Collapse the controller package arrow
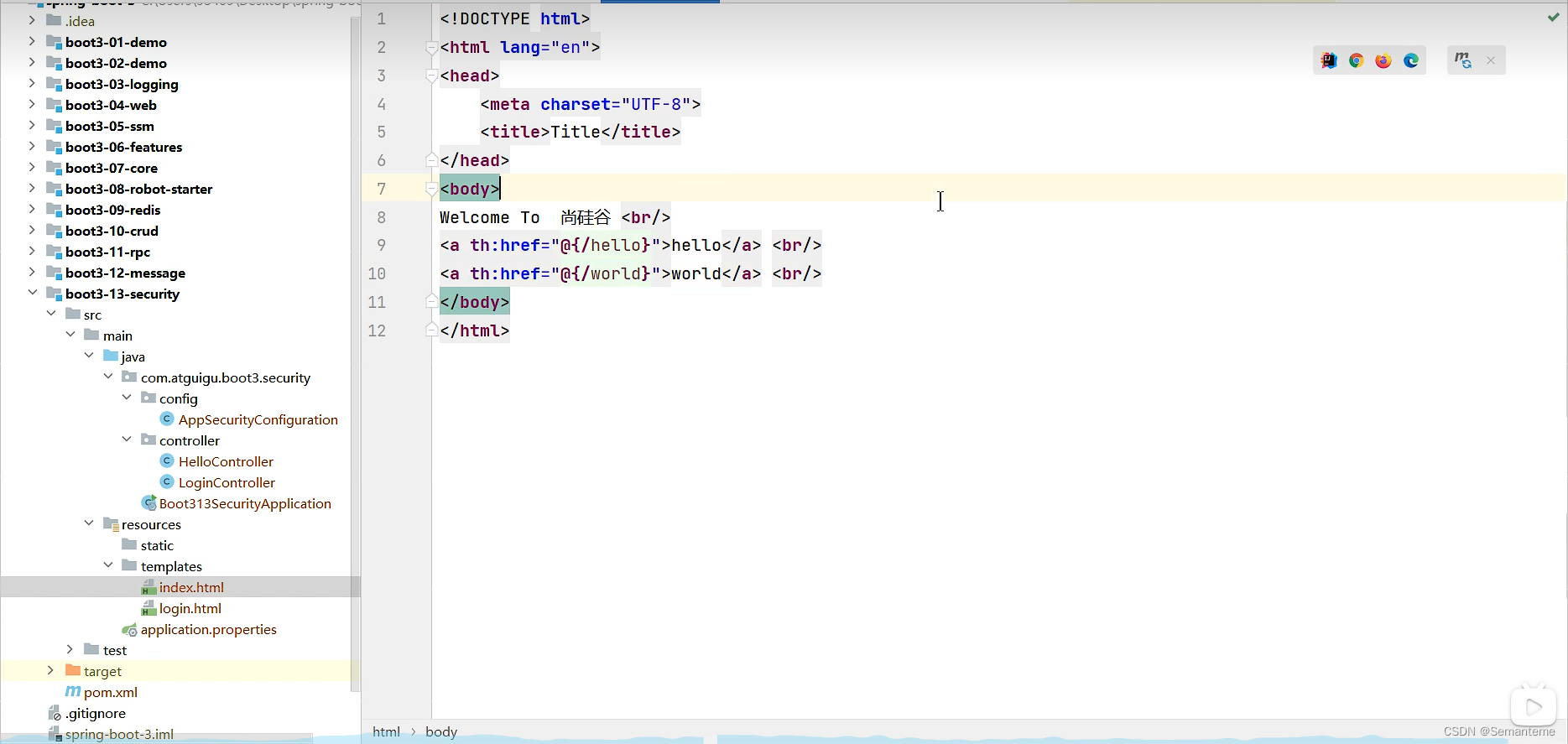Image resolution: width=1568 pixels, height=744 pixels. pos(127,440)
